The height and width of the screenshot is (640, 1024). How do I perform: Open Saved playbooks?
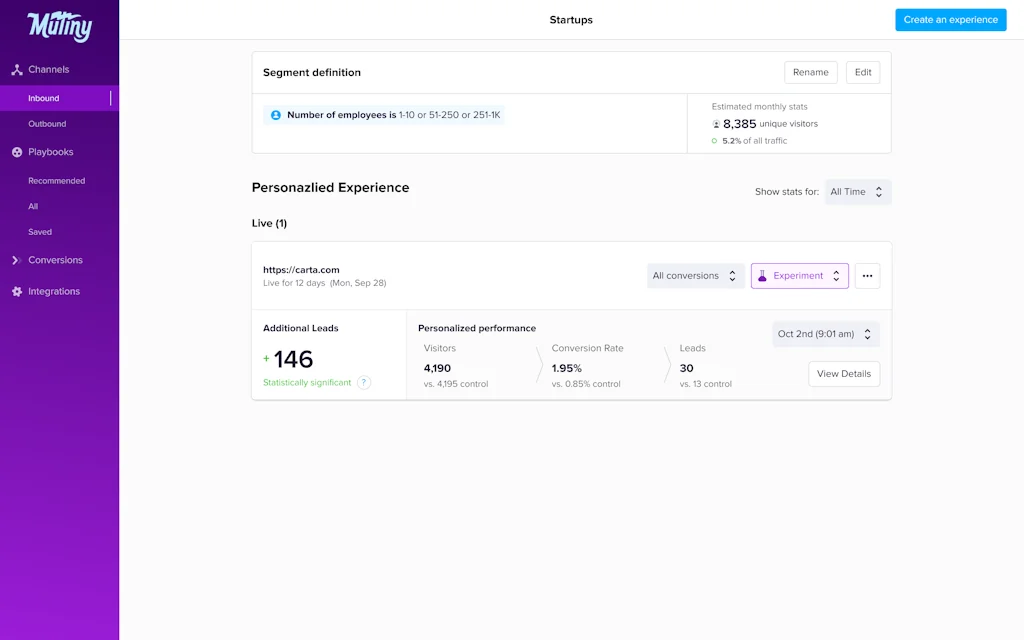click(x=40, y=232)
